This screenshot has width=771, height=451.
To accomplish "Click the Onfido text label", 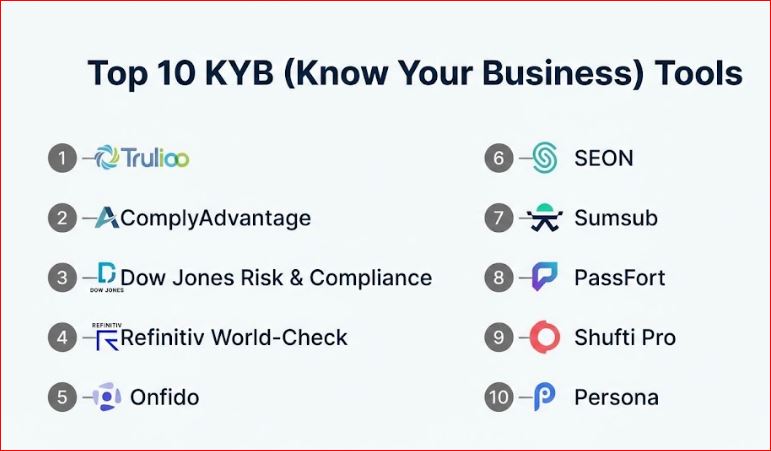I will point(165,397).
